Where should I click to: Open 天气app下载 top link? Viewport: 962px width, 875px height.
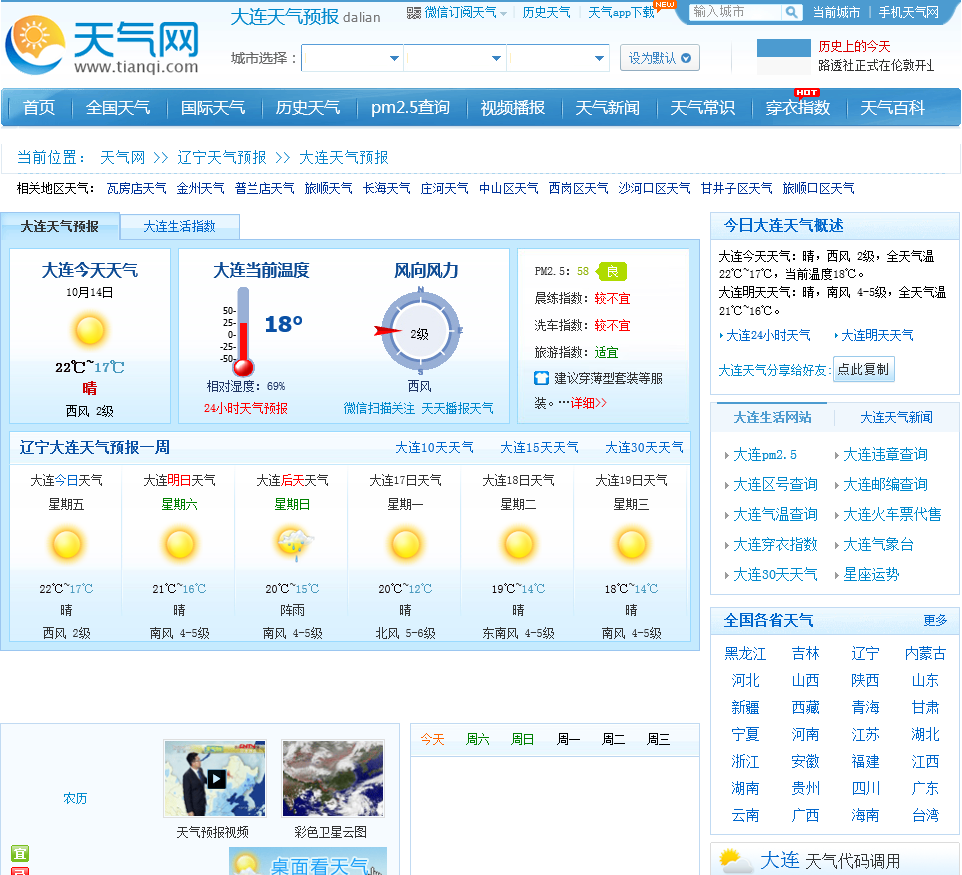[x=621, y=12]
